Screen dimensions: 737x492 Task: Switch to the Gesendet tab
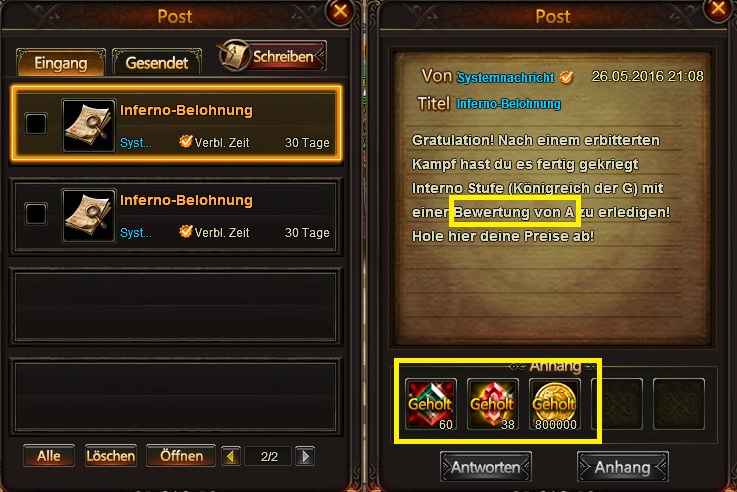pyautogui.click(x=157, y=63)
